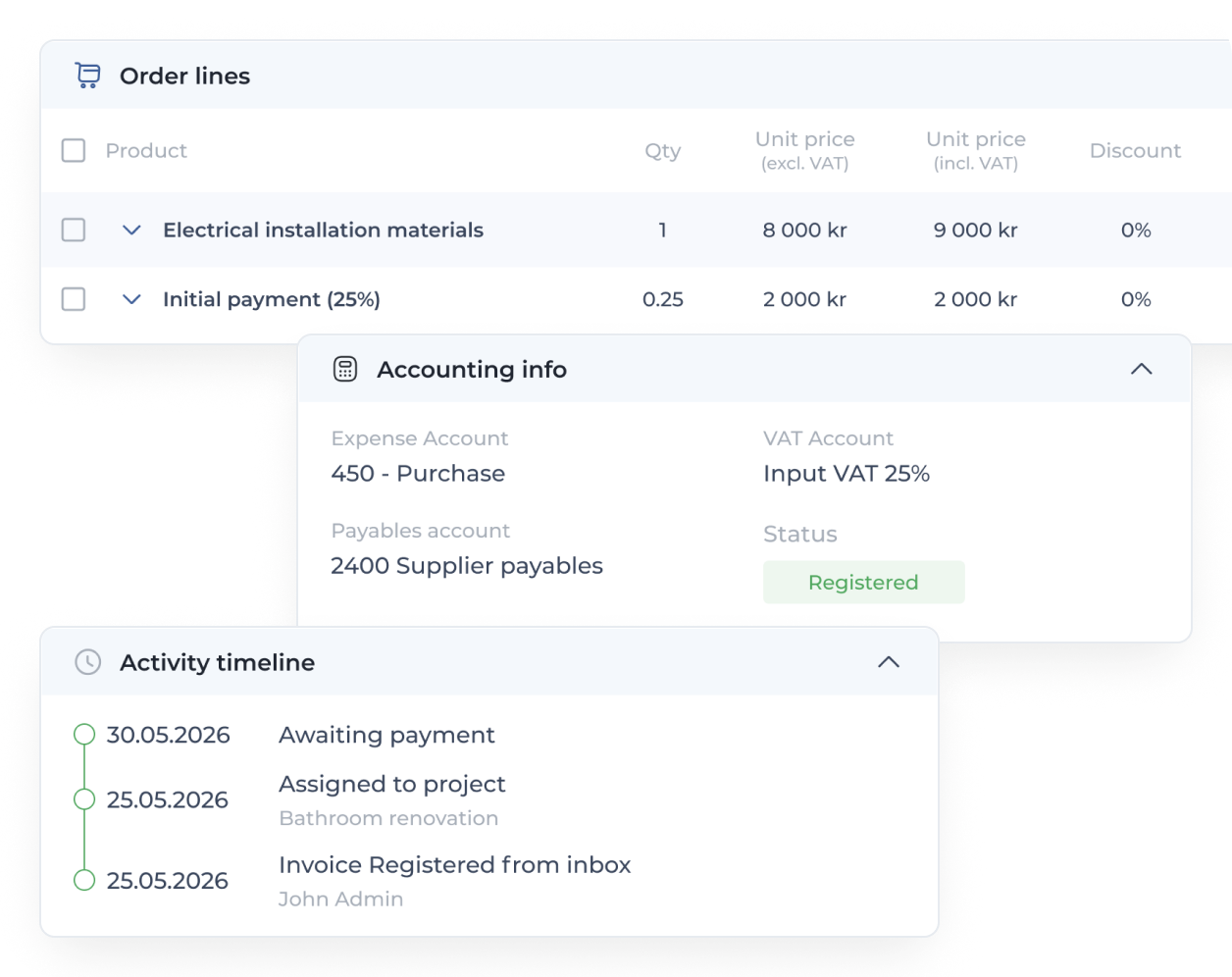This screenshot has height=977, width=1232.
Task: Tick the select-all checkbox next to Product
Action: 74,150
